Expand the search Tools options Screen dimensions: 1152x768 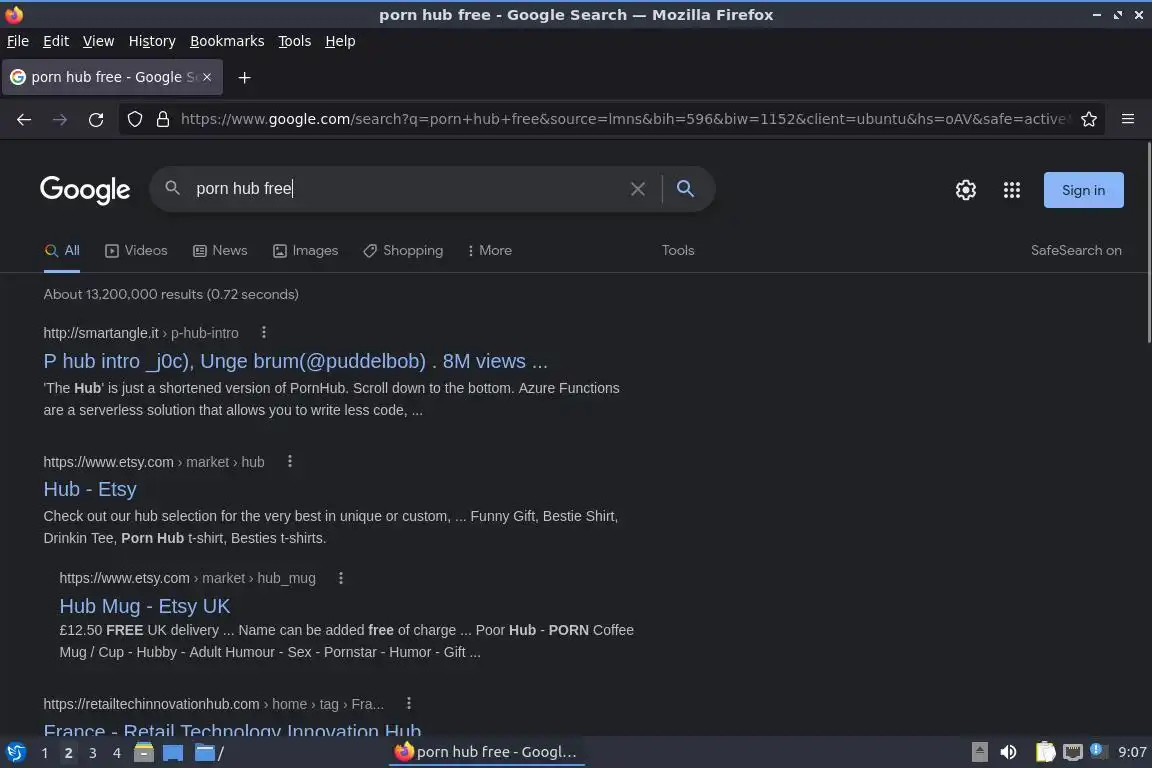tap(677, 251)
